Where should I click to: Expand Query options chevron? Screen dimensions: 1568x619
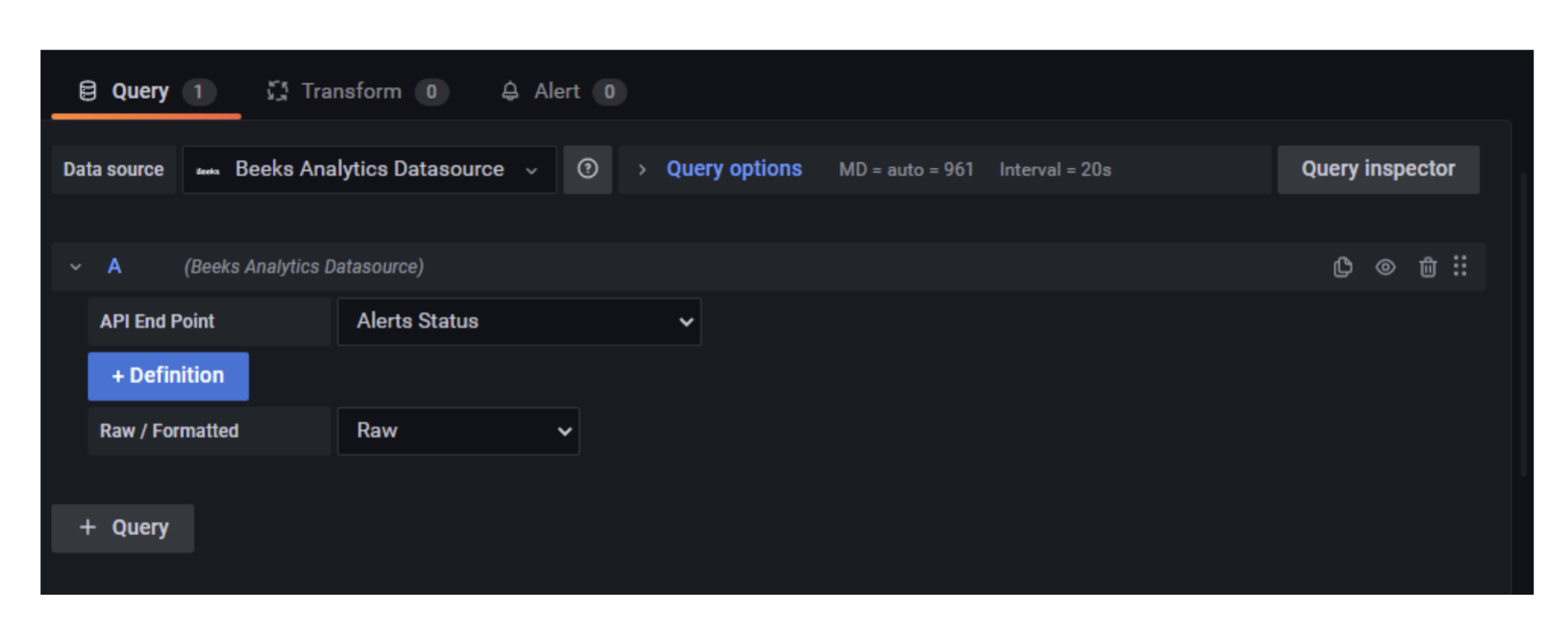tap(642, 169)
